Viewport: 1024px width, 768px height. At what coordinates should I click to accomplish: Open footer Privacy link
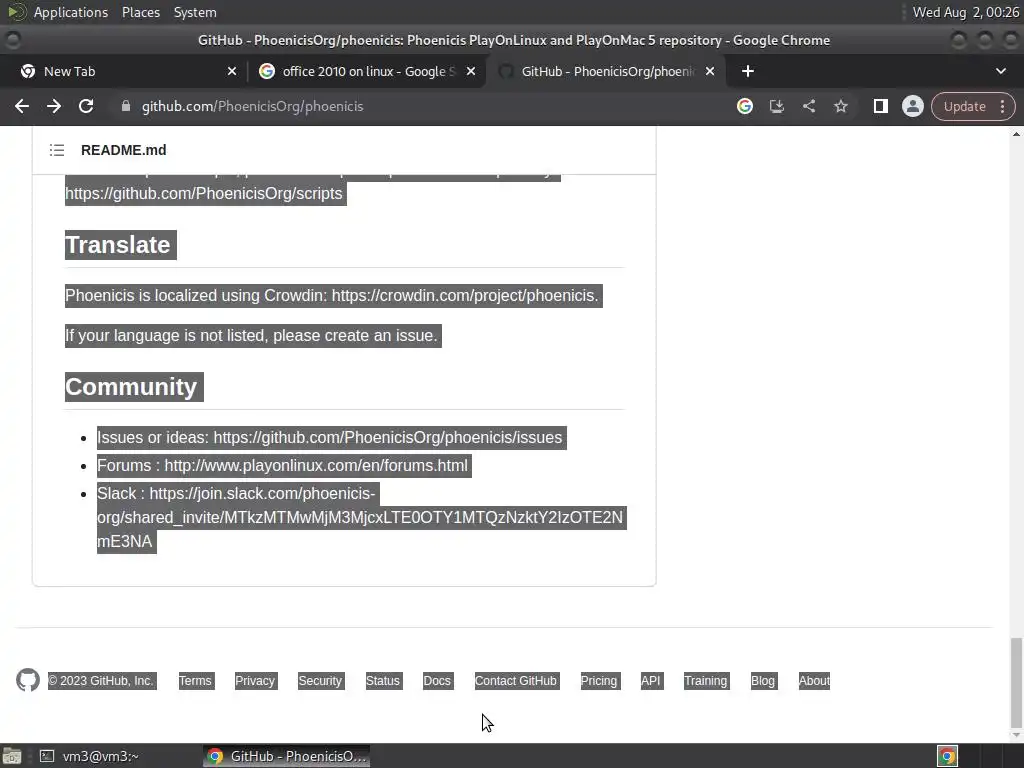click(x=255, y=680)
